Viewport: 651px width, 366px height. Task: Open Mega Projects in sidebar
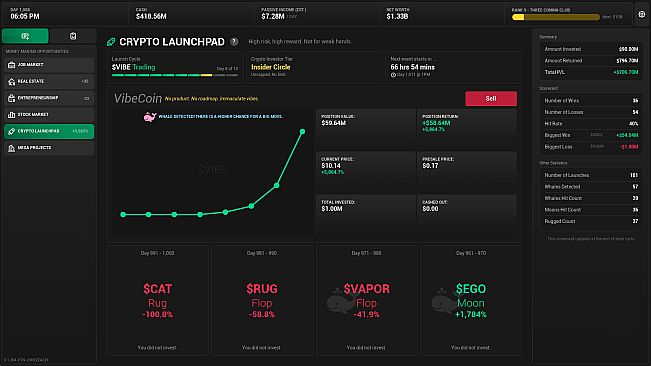click(x=49, y=148)
